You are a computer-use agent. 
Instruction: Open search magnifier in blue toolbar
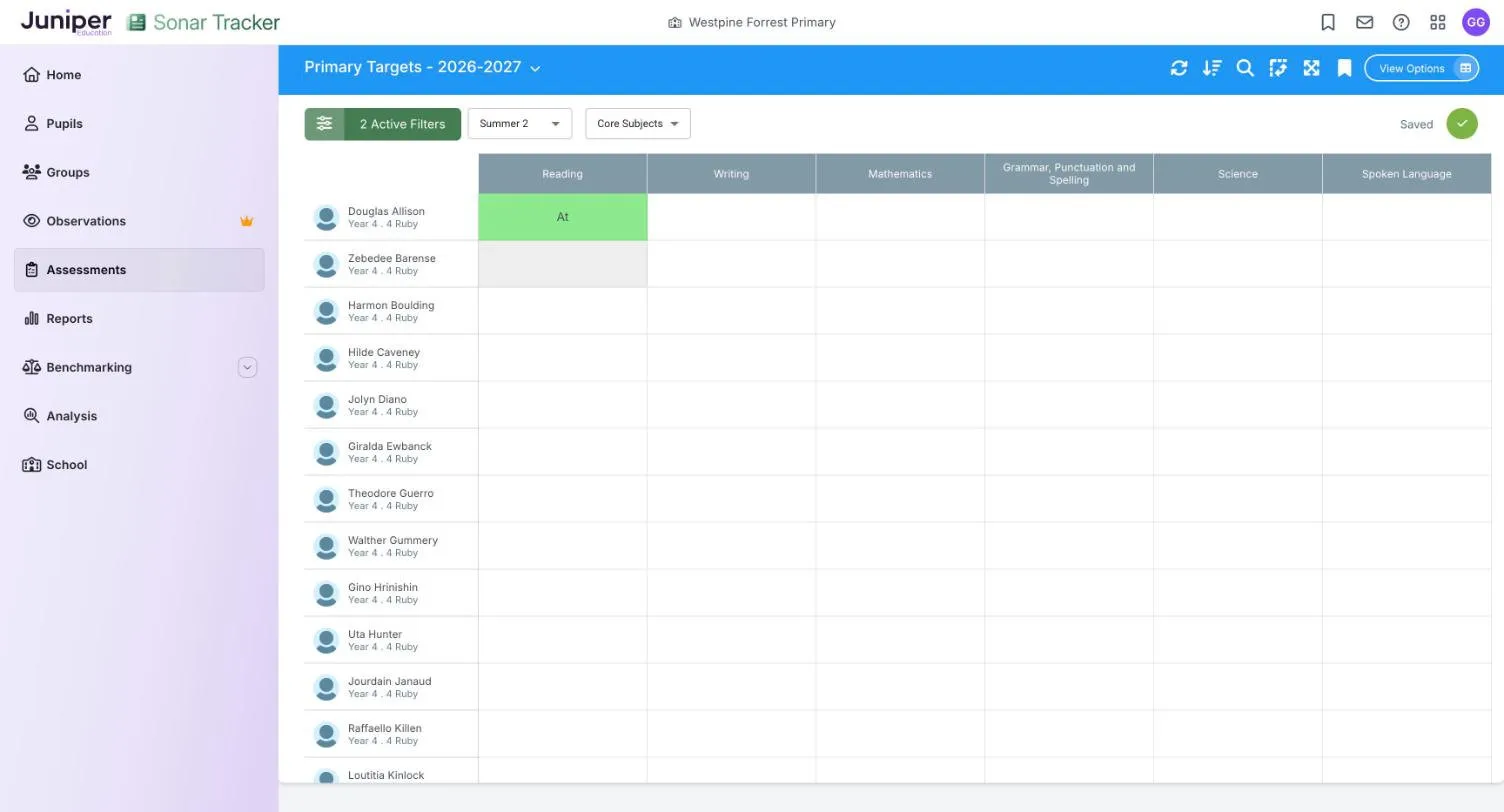click(1245, 68)
